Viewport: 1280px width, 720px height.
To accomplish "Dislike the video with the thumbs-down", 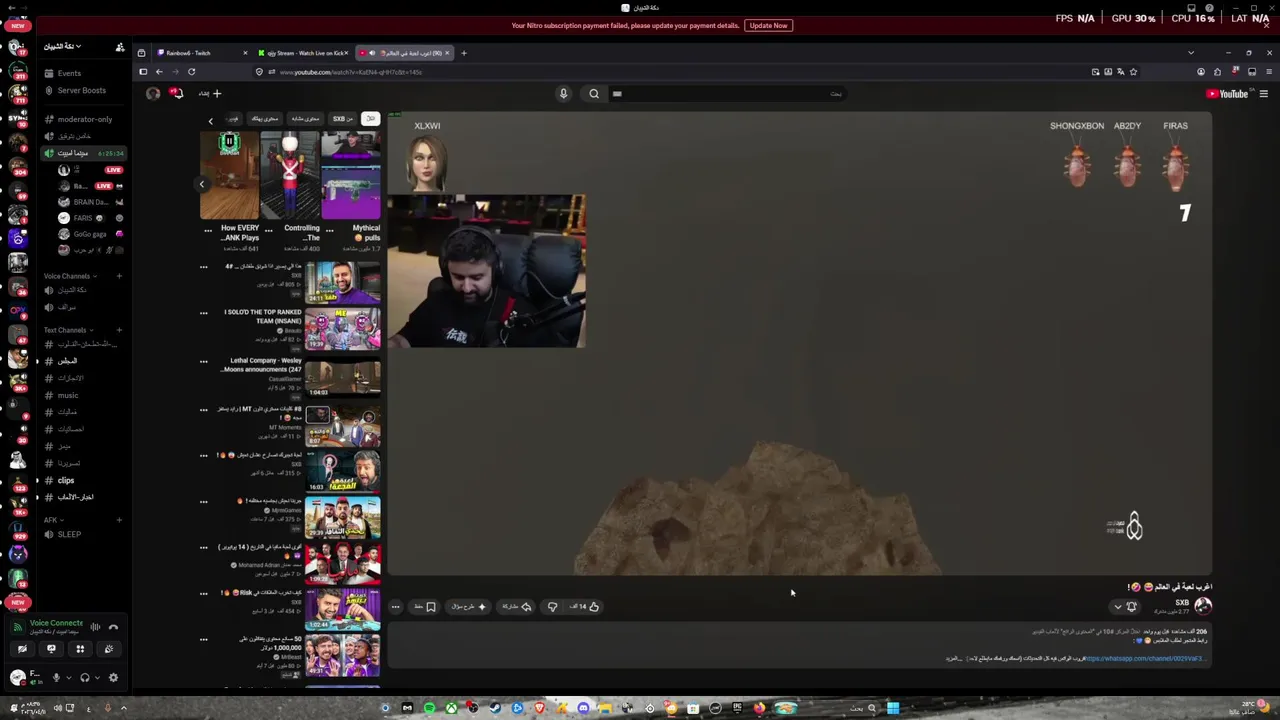I will pyautogui.click(x=552, y=606).
